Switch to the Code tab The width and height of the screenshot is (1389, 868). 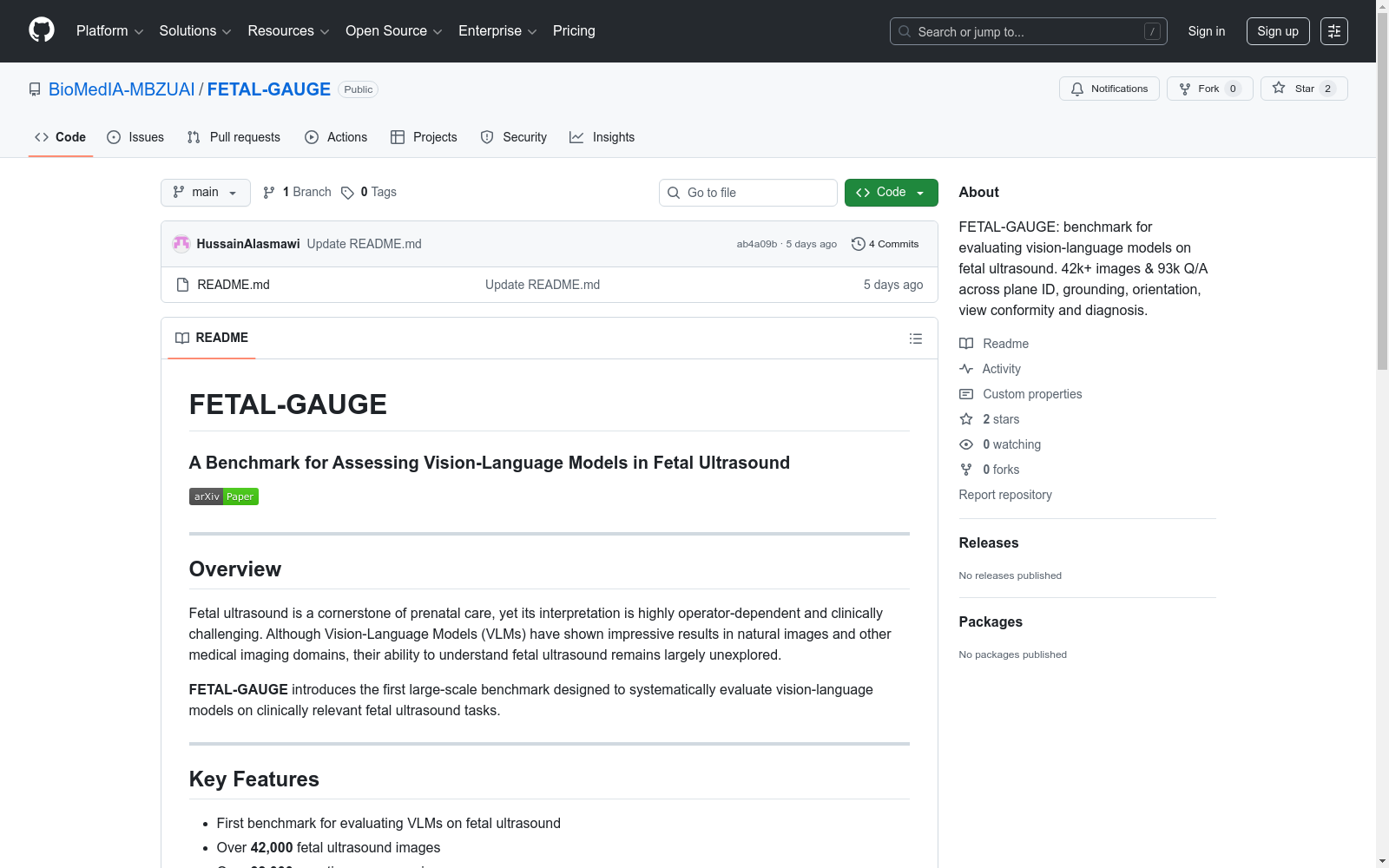tap(61, 137)
